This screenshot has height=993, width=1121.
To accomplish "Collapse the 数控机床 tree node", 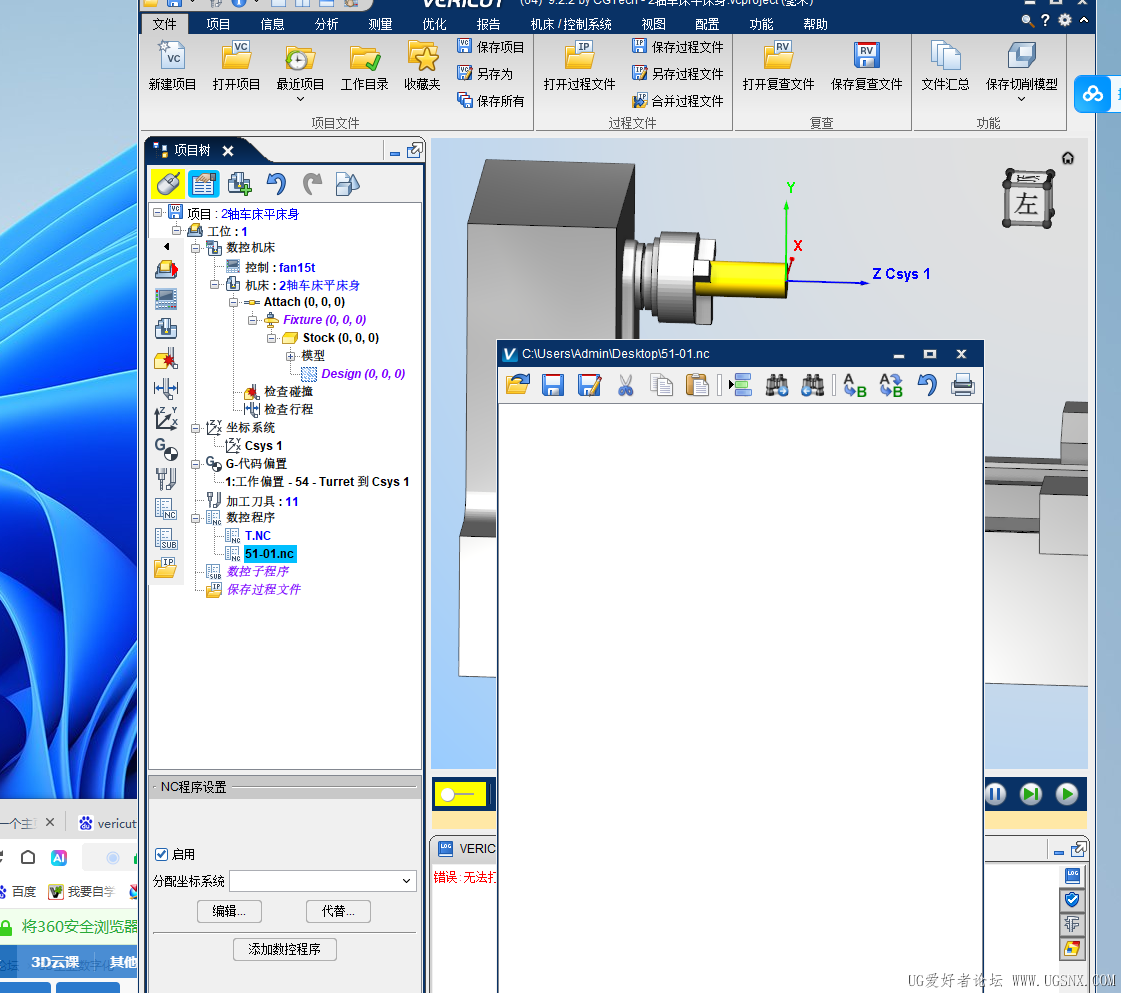I will (x=195, y=248).
